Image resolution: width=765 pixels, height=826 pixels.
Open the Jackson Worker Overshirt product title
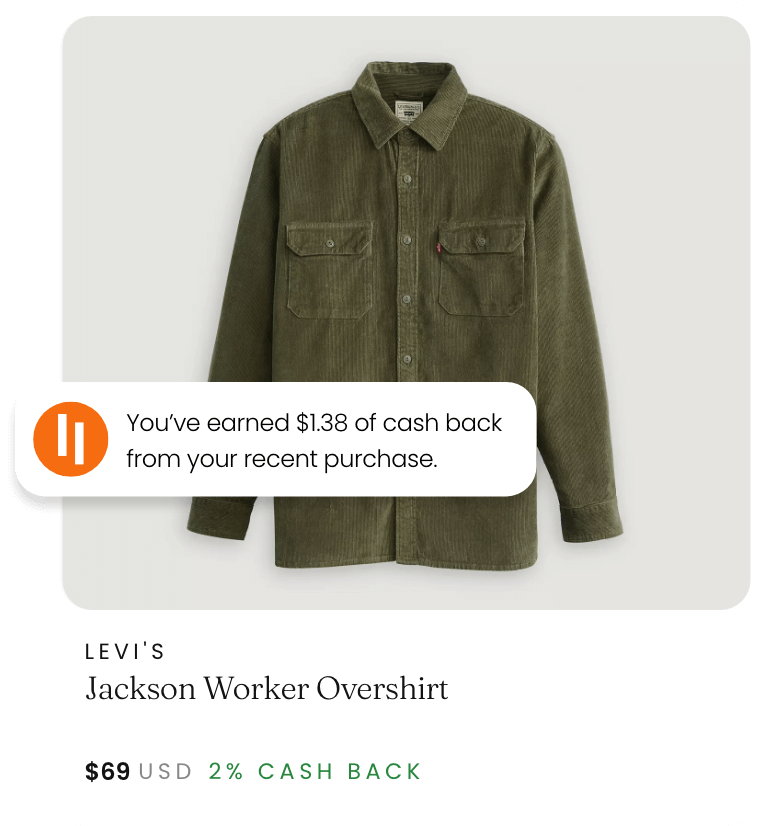(267, 689)
